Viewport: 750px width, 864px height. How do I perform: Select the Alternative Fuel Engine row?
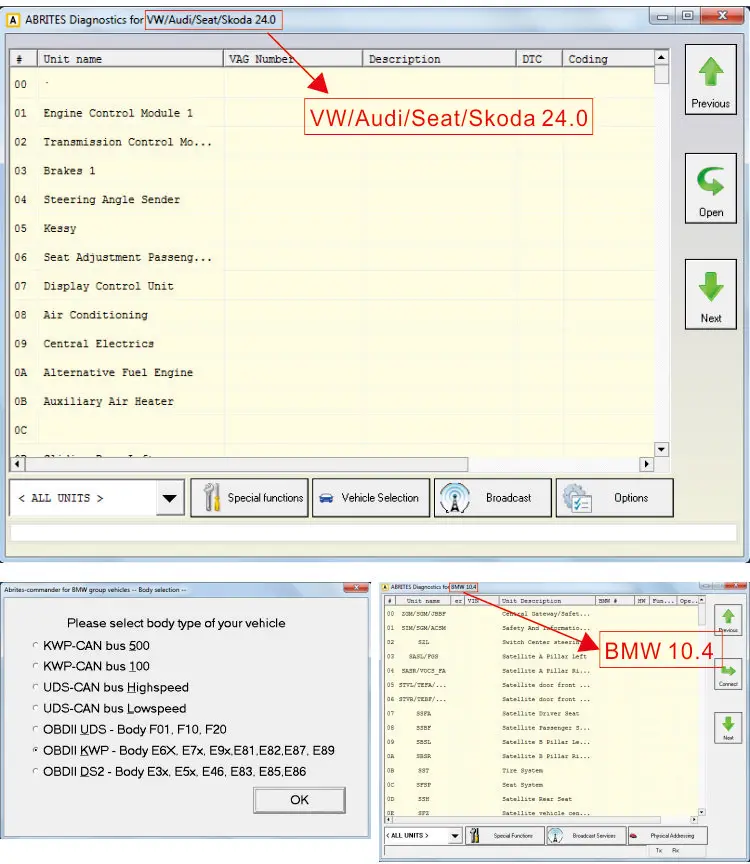pos(332,372)
